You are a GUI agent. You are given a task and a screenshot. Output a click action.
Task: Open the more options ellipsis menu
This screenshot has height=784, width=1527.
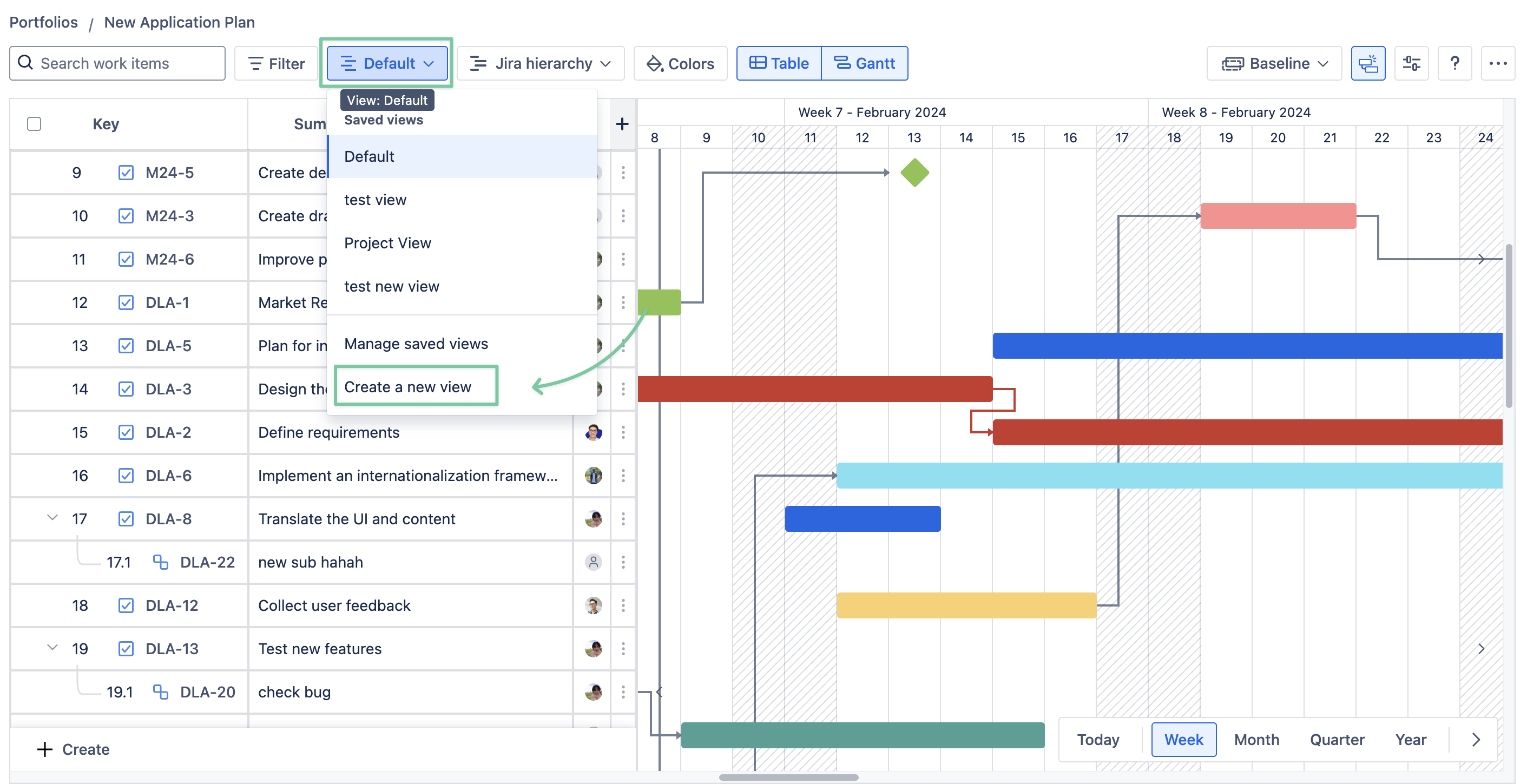(1497, 63)
